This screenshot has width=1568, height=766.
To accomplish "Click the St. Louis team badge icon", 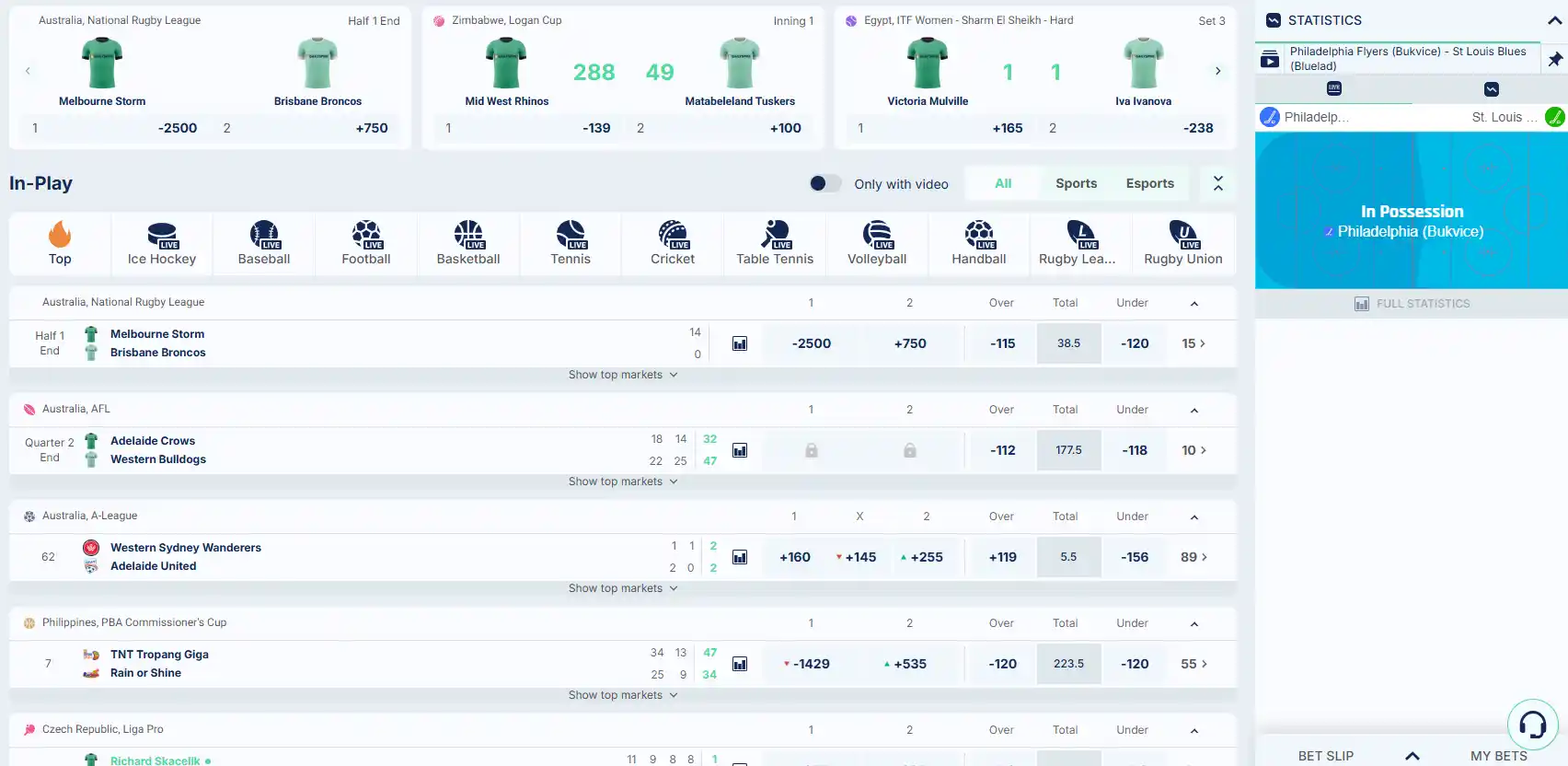I will point(1555,117).
